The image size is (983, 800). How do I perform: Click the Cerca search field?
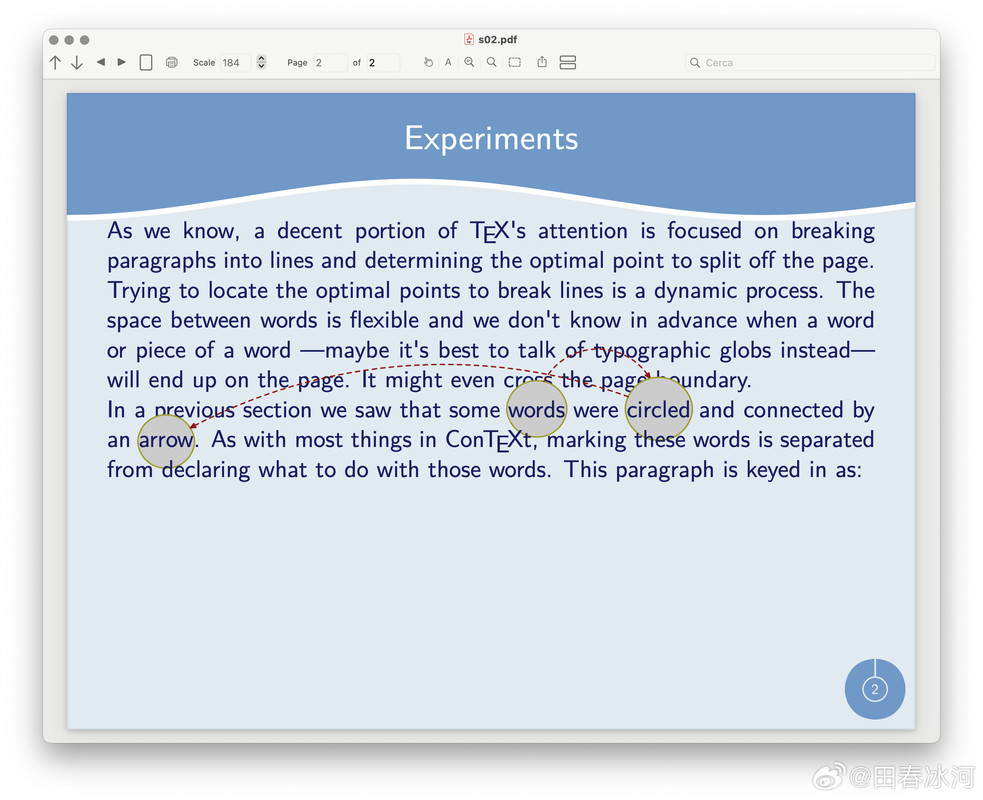click(809, 63)
